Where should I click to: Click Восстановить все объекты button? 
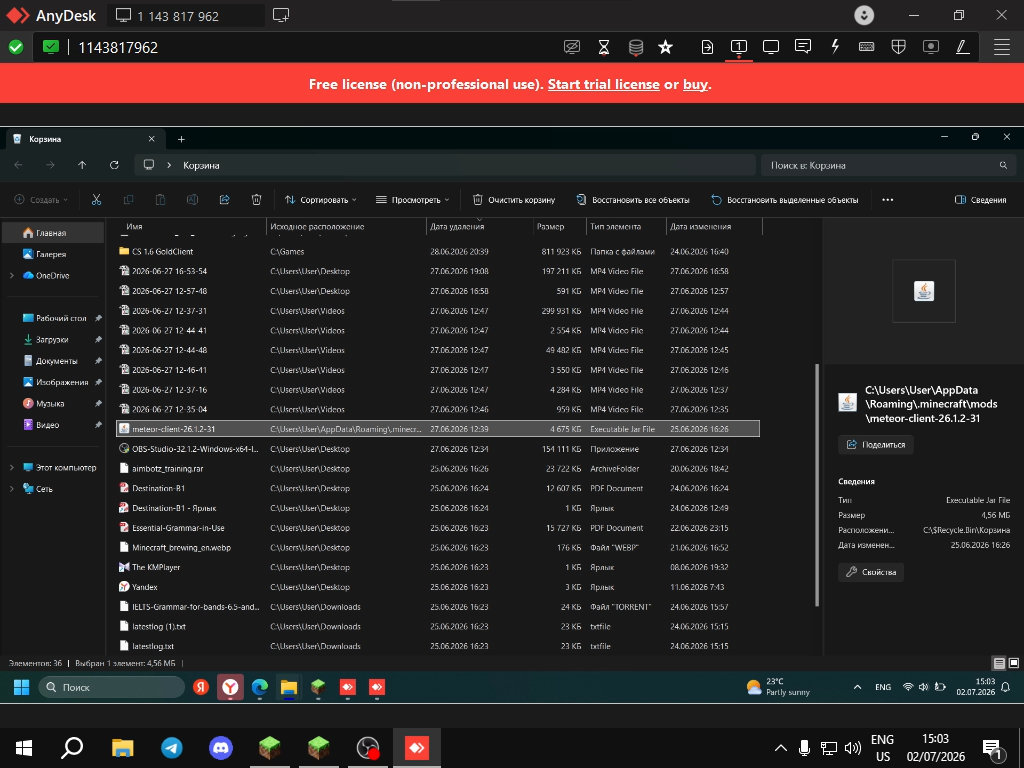click(633, 200)
